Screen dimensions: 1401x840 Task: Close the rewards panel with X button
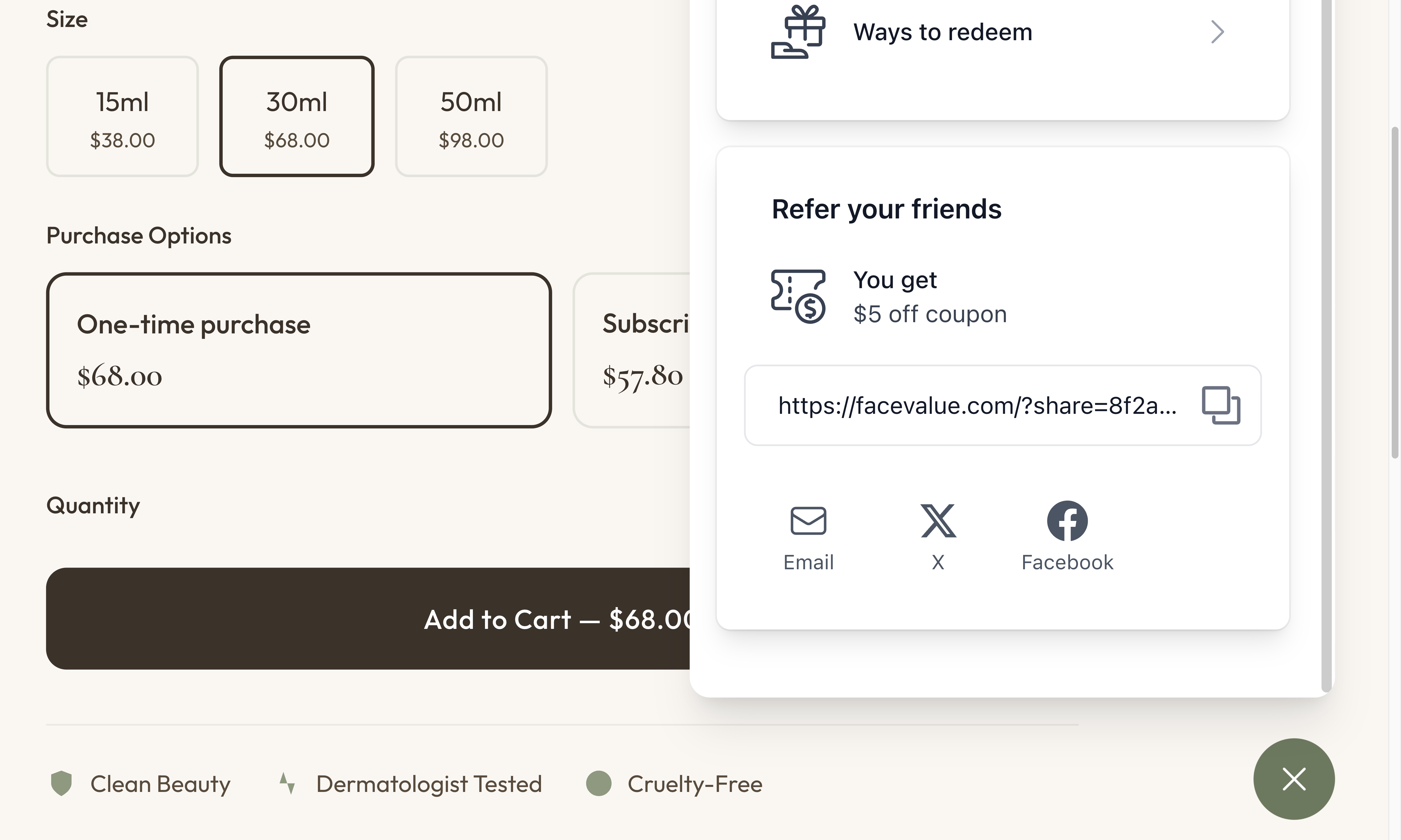(1294, 779)
